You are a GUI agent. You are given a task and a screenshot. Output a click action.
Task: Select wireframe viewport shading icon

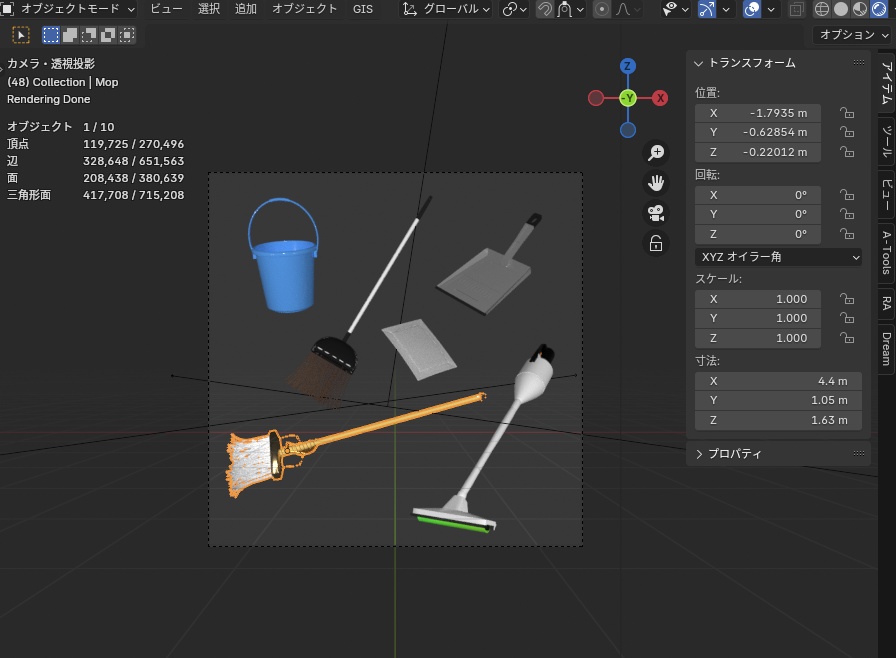pyautogui.click(x=822, y=9)
